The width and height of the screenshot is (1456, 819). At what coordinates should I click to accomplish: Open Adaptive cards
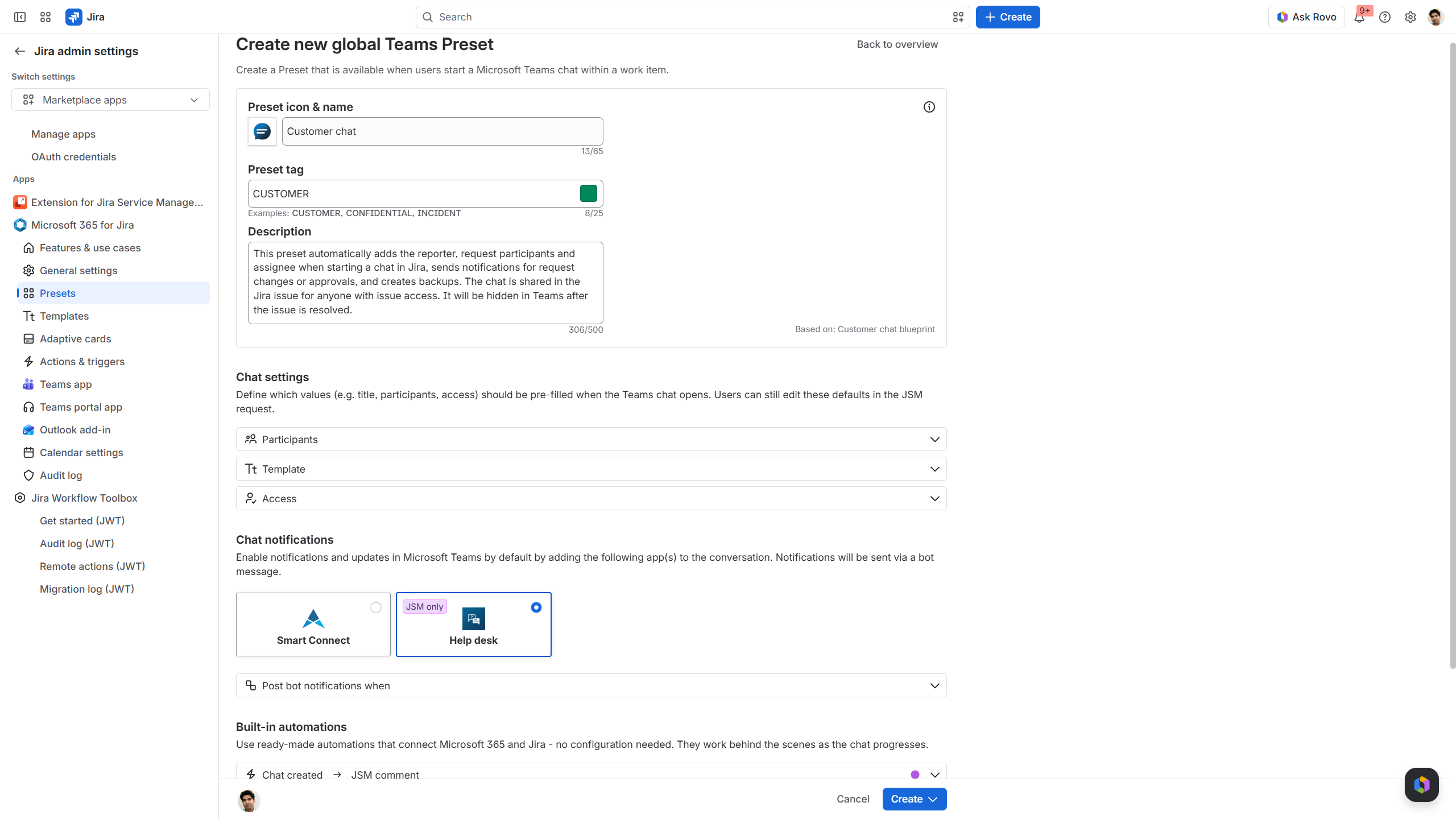(x=113, y=338)
